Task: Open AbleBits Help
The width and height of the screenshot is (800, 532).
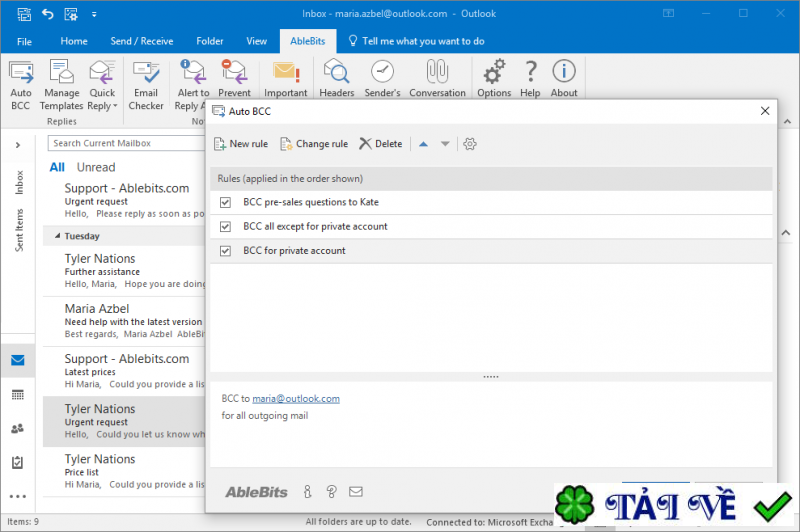Action: (x=530, y=79)
